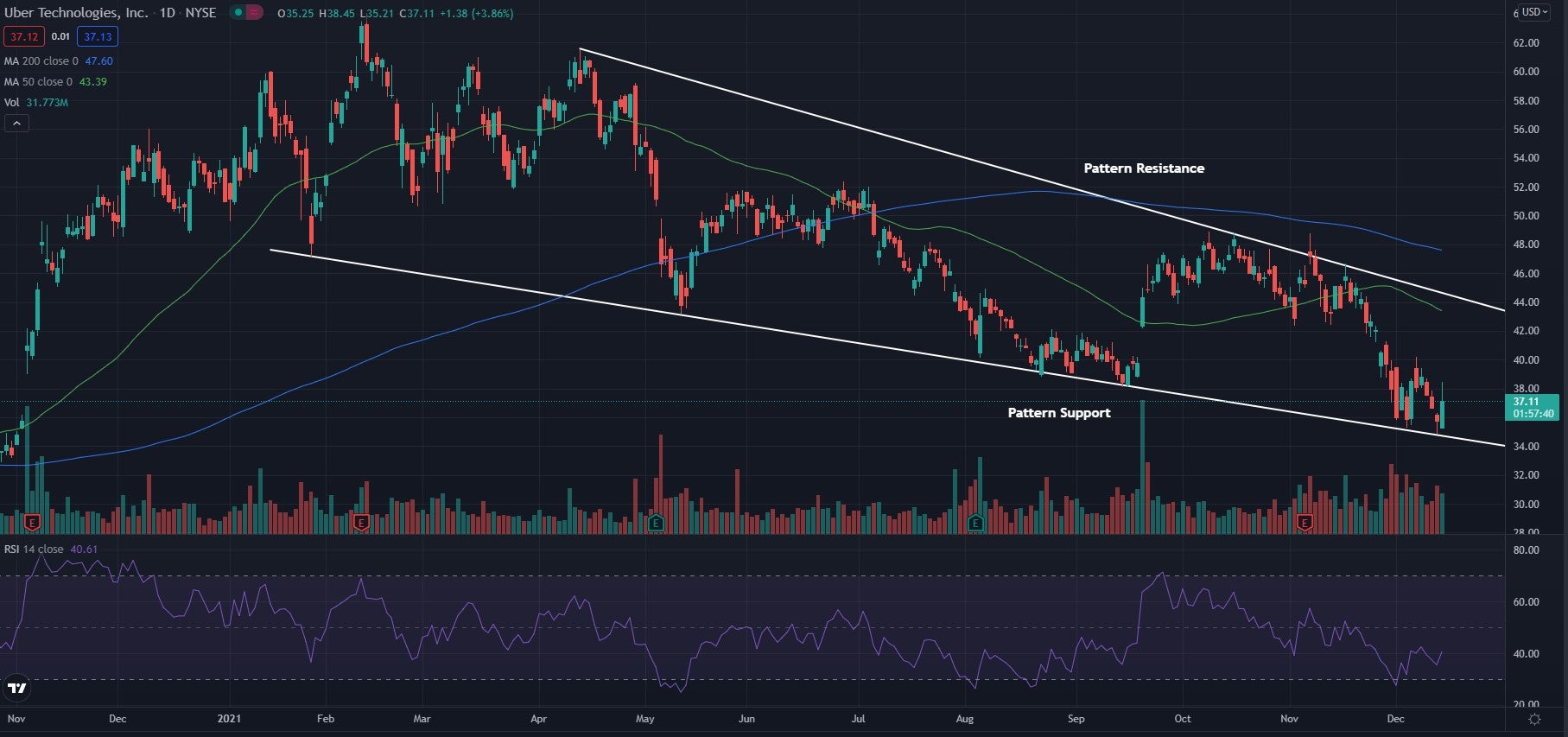
Task: Click the Jun label on time axis
Action: tap(746, 719)
